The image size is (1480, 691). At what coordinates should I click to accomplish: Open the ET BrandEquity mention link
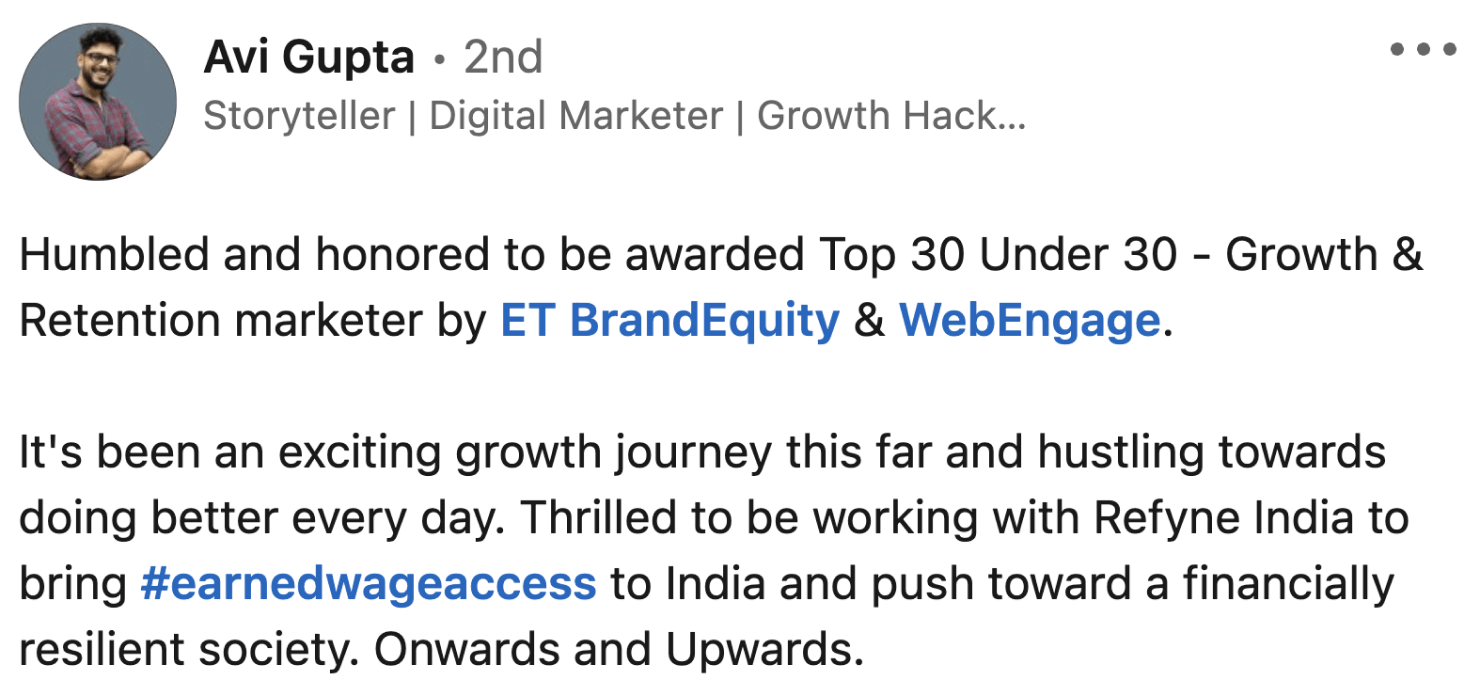coord(669,321)
